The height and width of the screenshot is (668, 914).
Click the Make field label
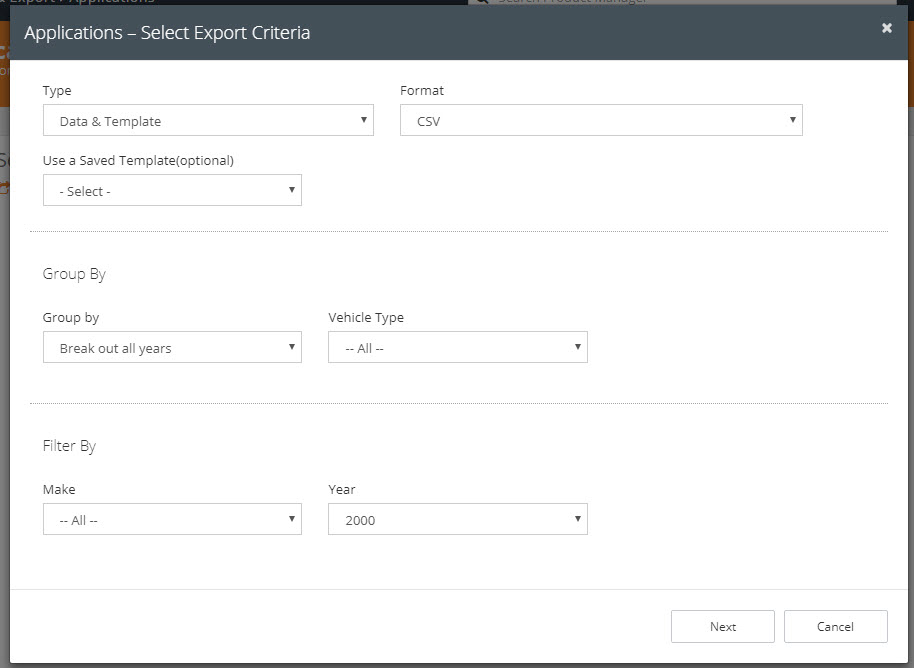point(59,489)
